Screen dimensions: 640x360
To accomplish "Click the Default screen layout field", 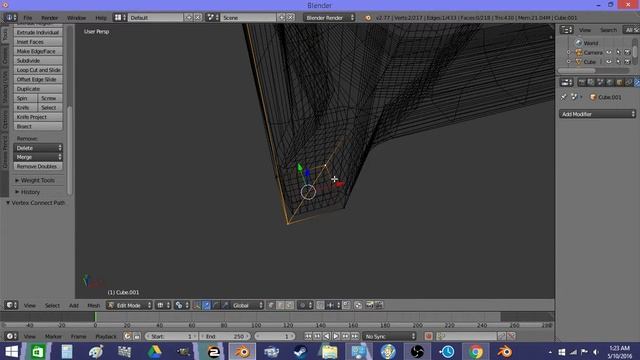I will point(156,18).
